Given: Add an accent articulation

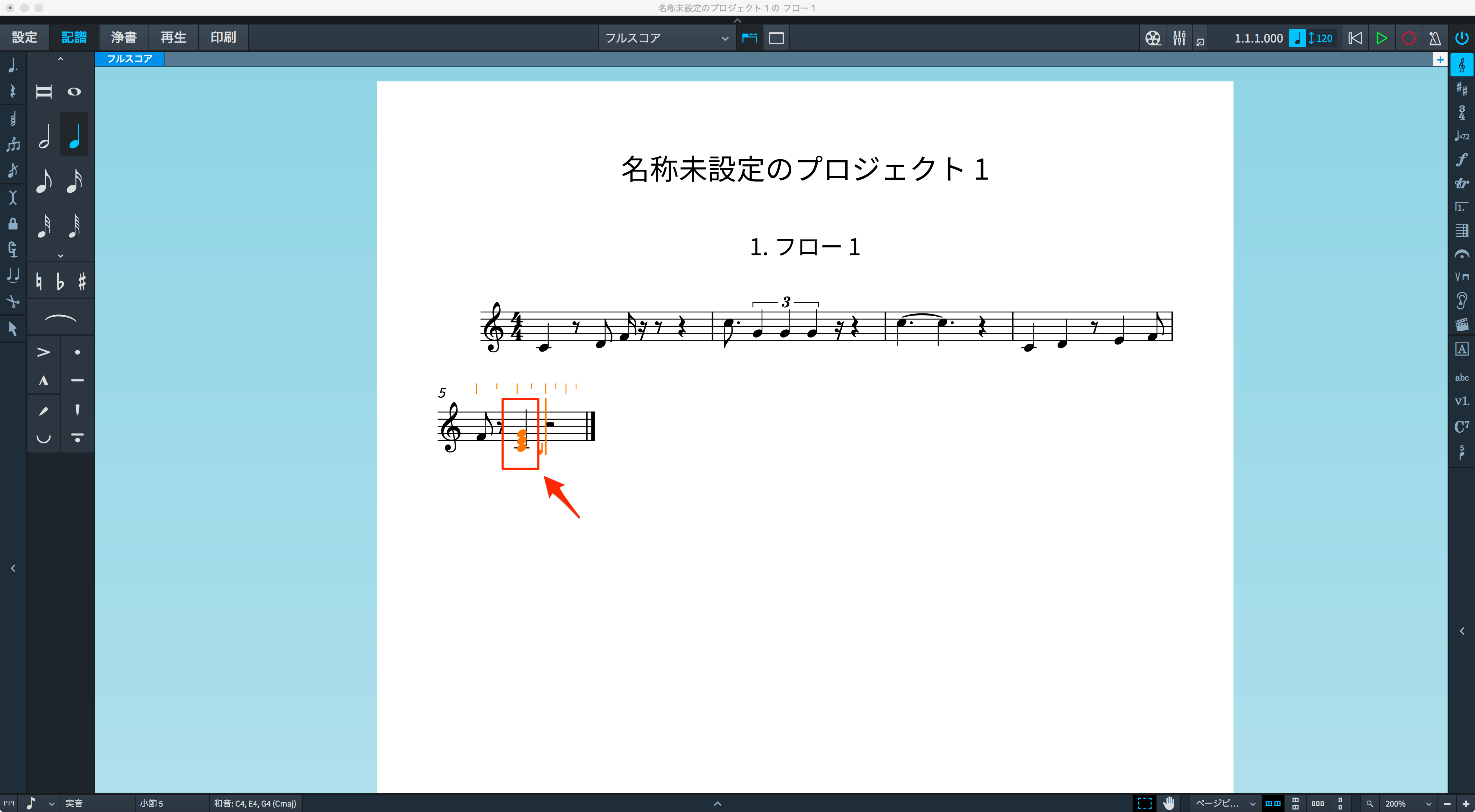Looking at the screenshot, I should point(44,352).
